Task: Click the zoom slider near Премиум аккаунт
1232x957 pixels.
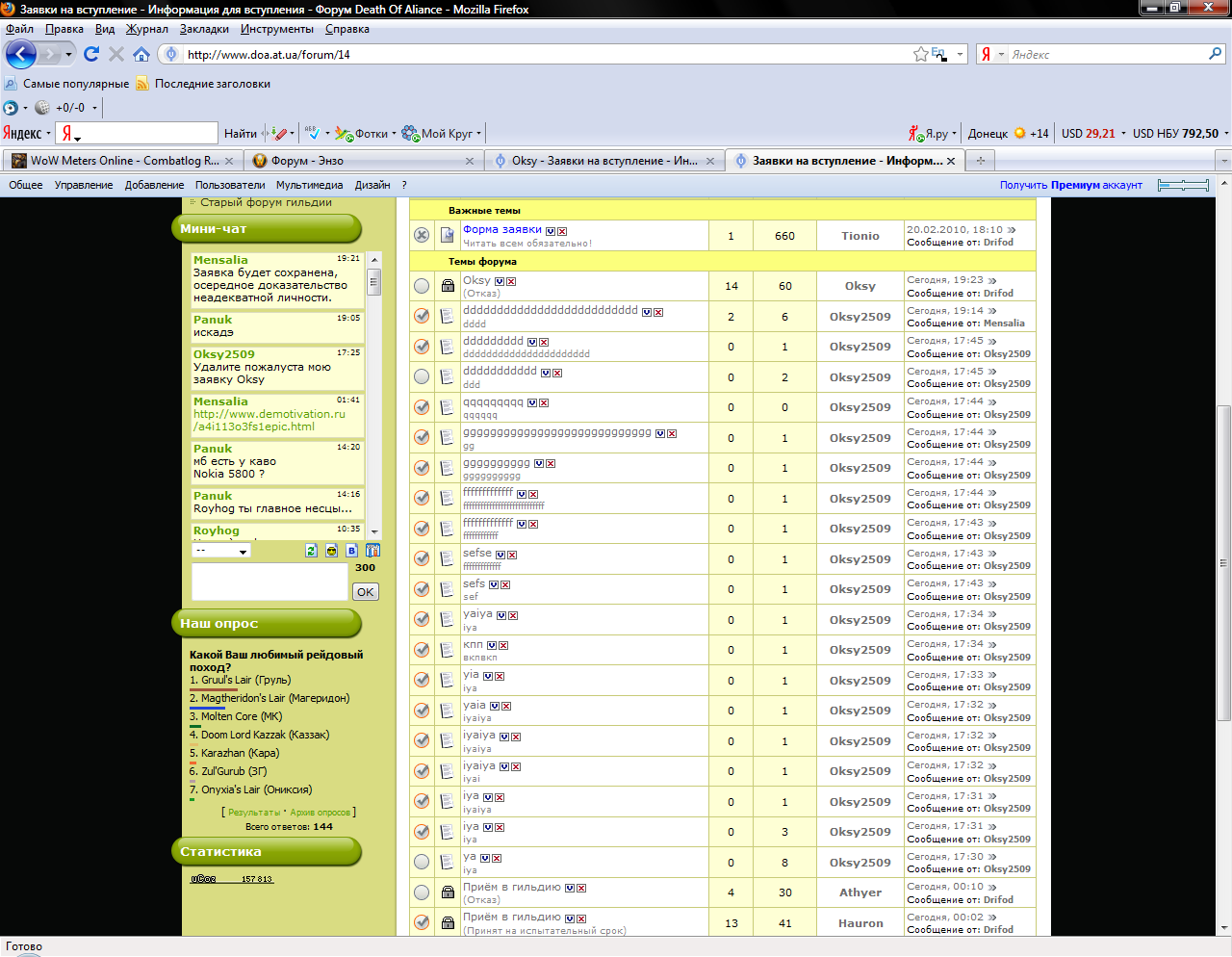Action: click(x=1183, y=185)
